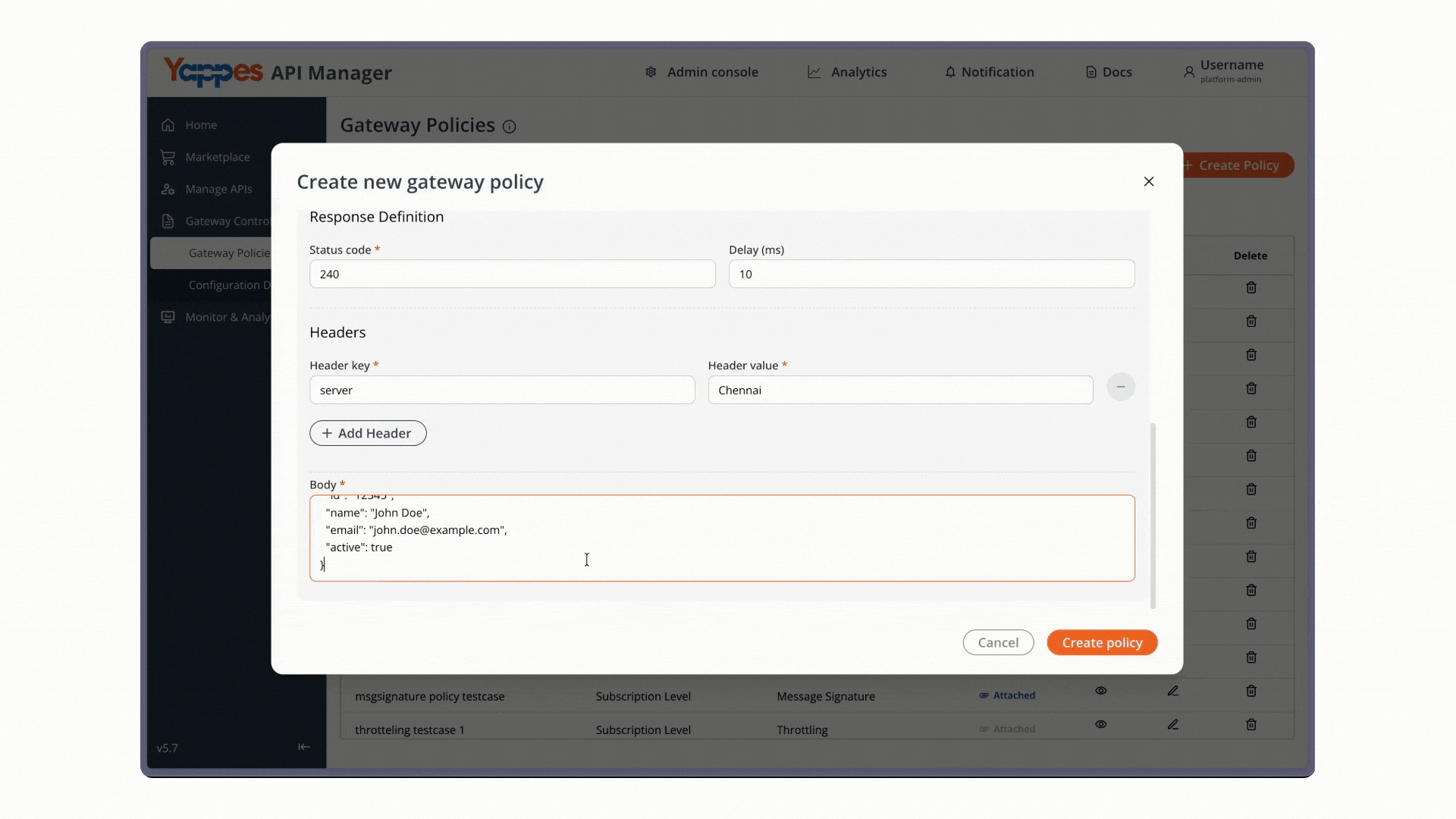This screenshot has width=1456, height=819.
Task: Cancel the new gateway policy dialog
Action: (x=998, y=642)
